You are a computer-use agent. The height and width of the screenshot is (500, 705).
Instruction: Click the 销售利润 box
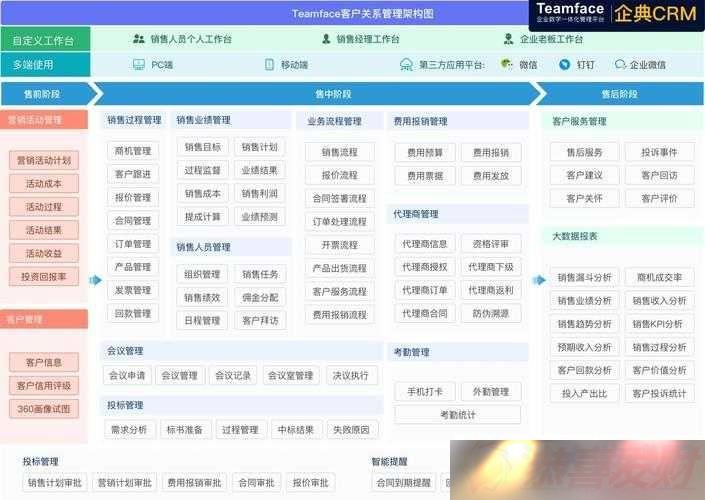260,194
